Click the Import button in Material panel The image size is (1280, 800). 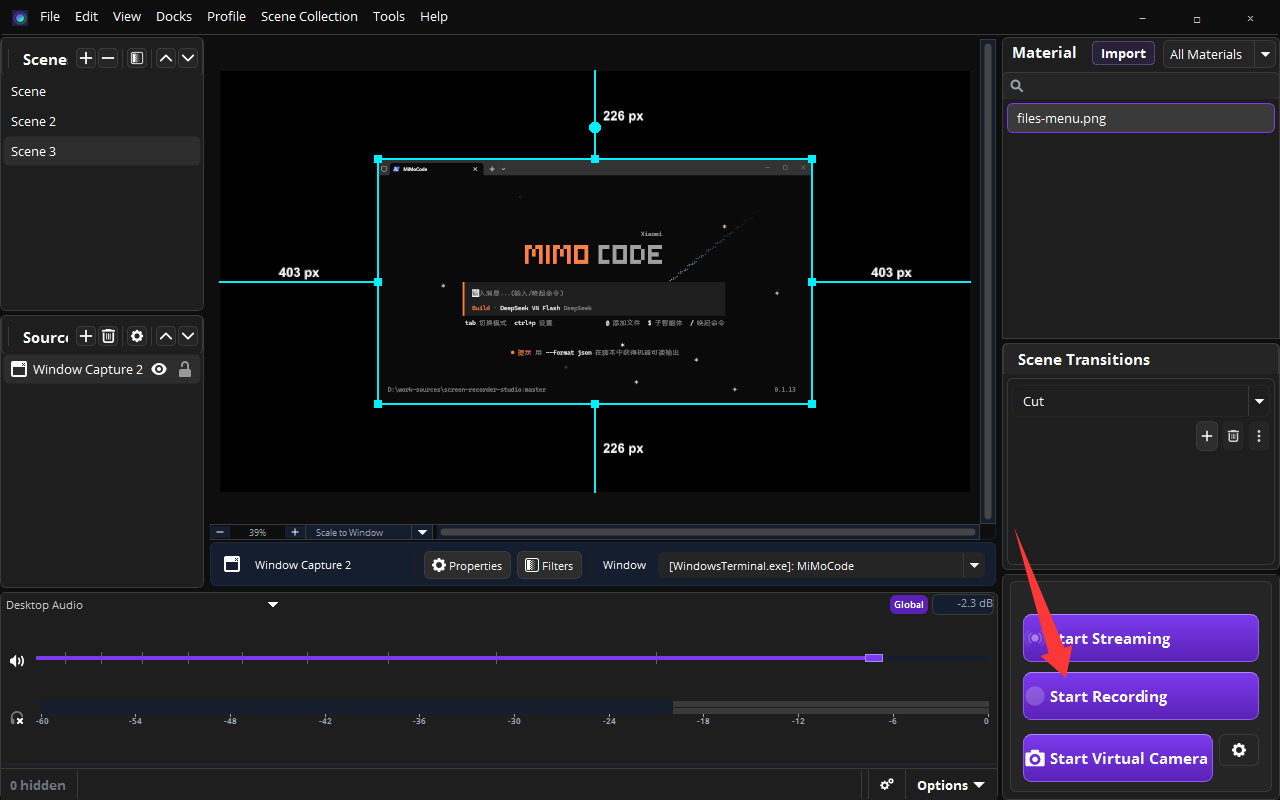pyautogui.click(x=1123, y=54)
